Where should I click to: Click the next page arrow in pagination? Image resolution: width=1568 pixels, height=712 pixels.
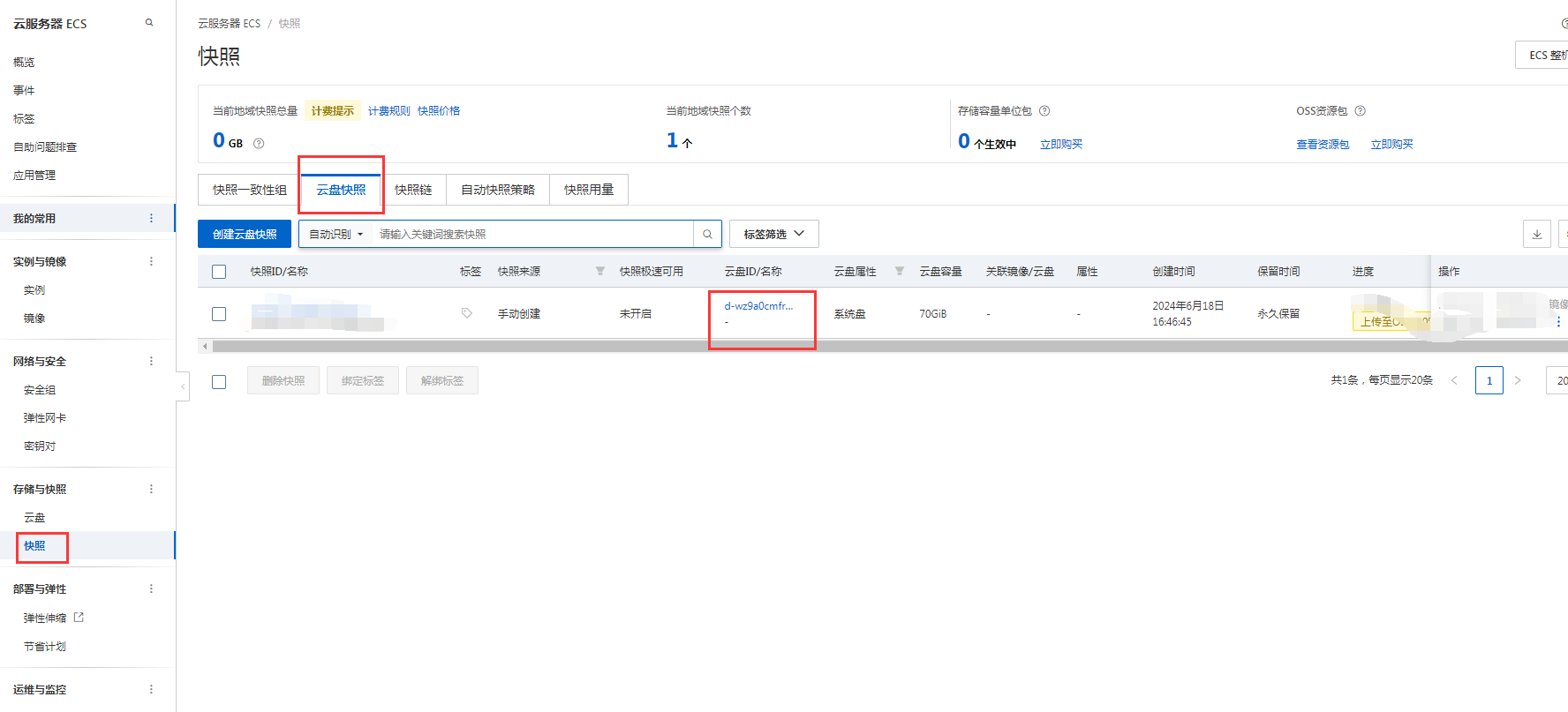point(1518,380)
